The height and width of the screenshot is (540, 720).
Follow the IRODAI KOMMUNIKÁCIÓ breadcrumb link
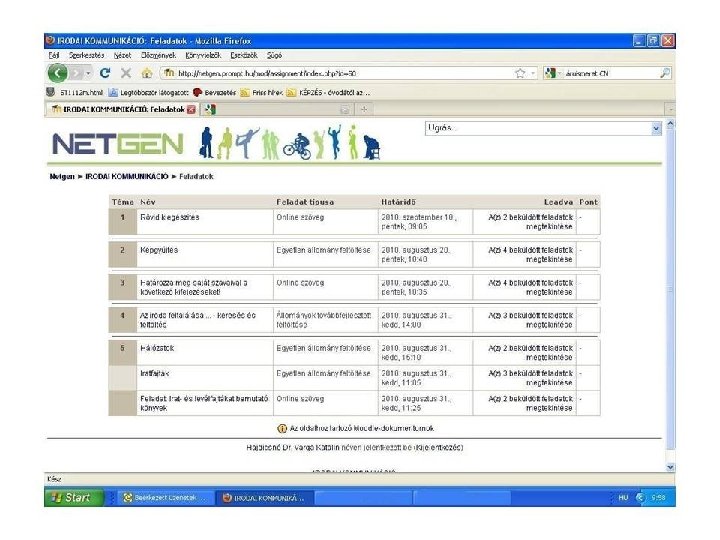[127, 176]
